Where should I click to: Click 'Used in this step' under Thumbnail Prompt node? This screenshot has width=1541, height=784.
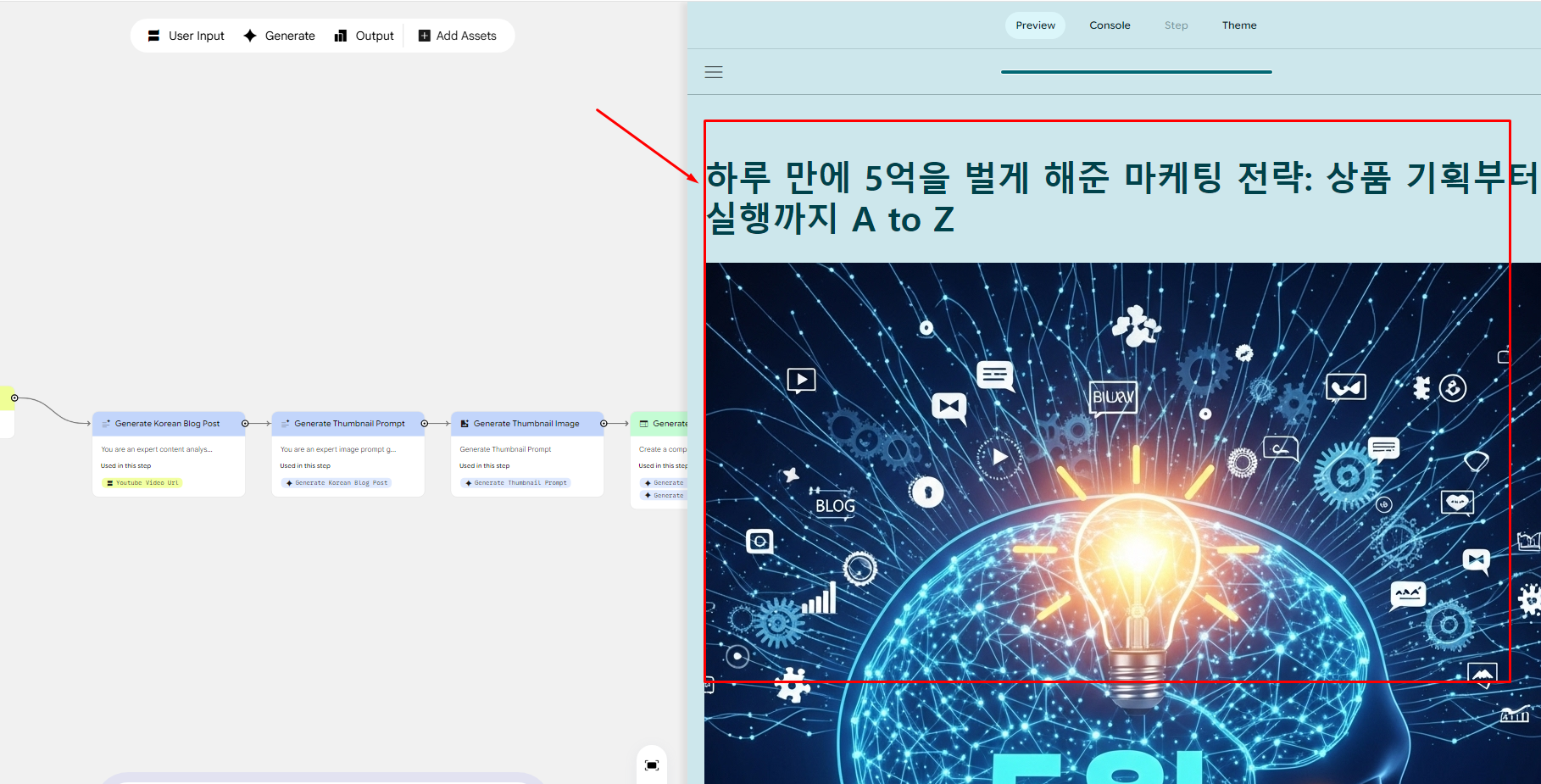point(305,466)
